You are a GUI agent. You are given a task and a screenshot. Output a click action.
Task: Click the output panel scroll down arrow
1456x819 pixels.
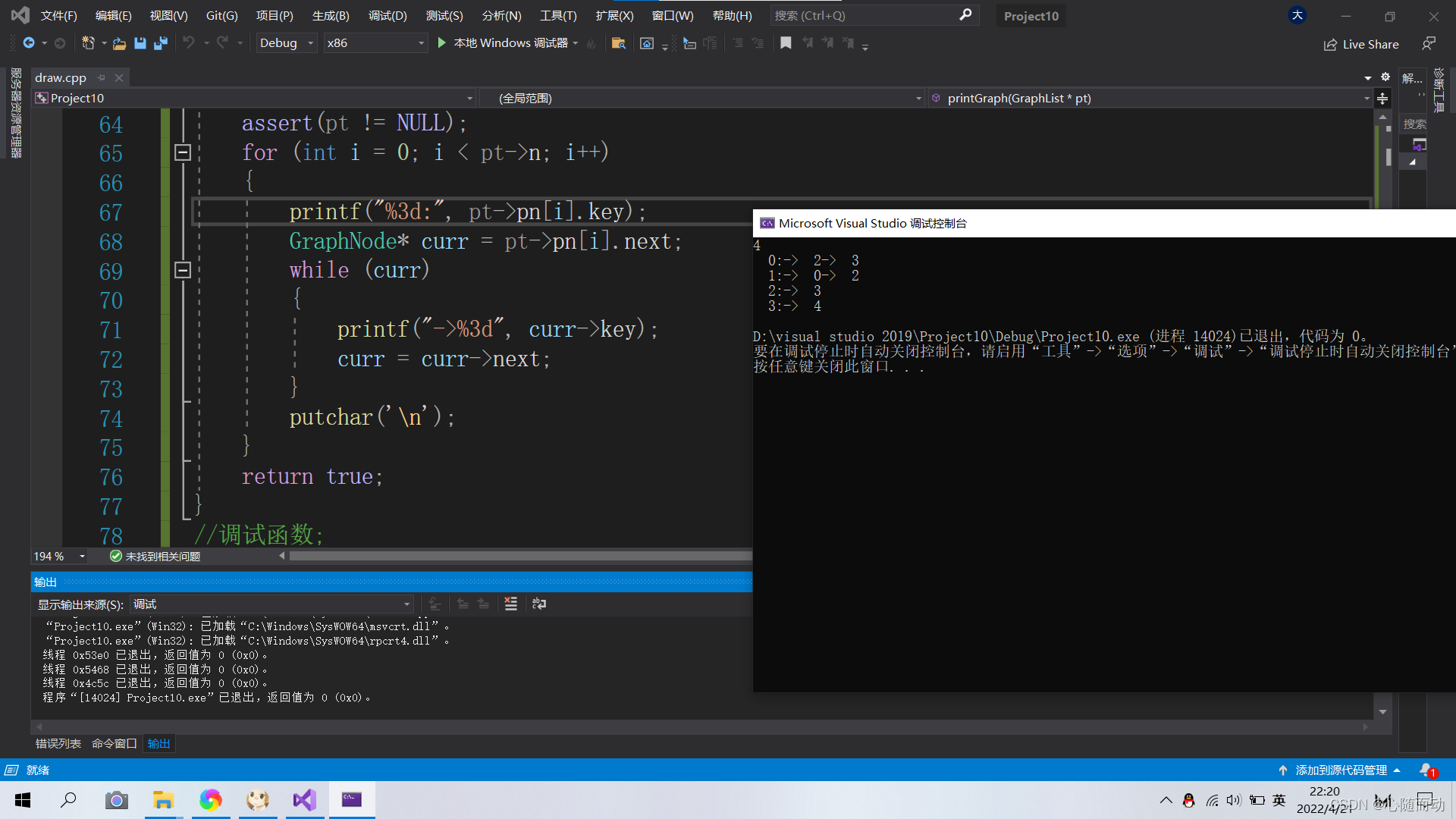point(1382,711)
